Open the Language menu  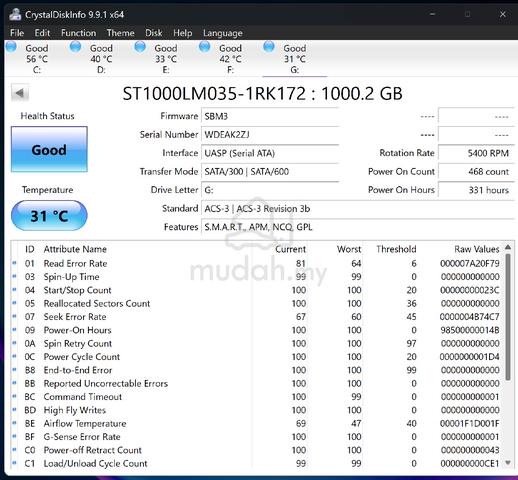click(223, 33)
